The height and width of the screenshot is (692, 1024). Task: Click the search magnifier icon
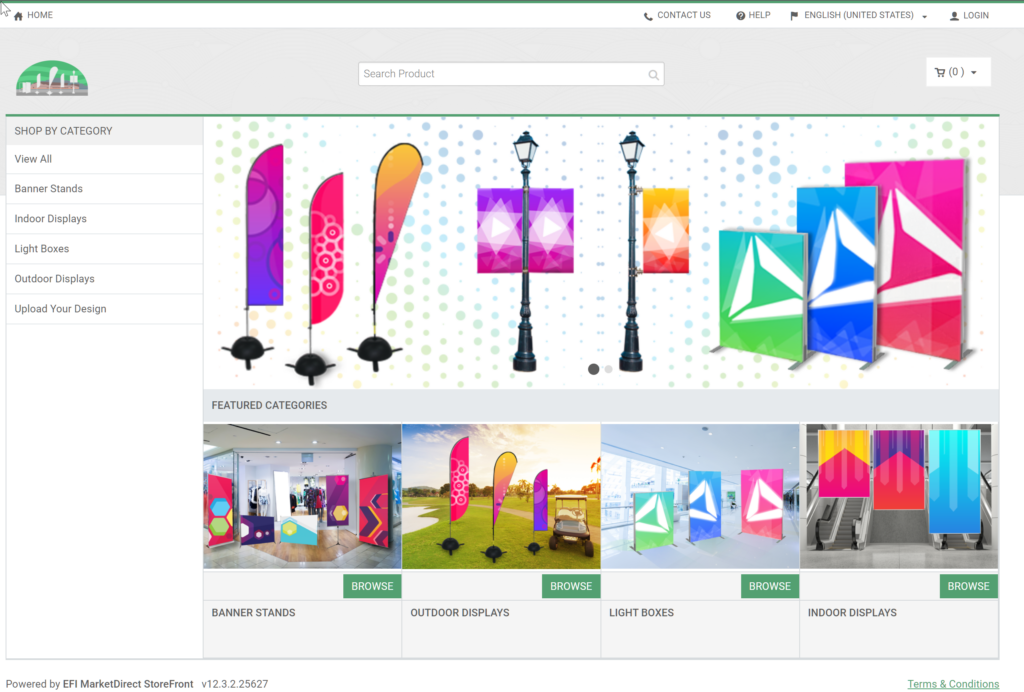click(x=653, y=75)
